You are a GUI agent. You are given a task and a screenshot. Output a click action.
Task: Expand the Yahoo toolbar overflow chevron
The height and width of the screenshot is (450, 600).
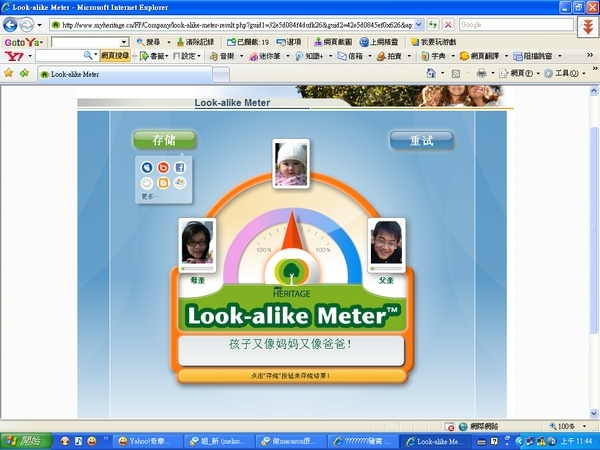point(590,55)
